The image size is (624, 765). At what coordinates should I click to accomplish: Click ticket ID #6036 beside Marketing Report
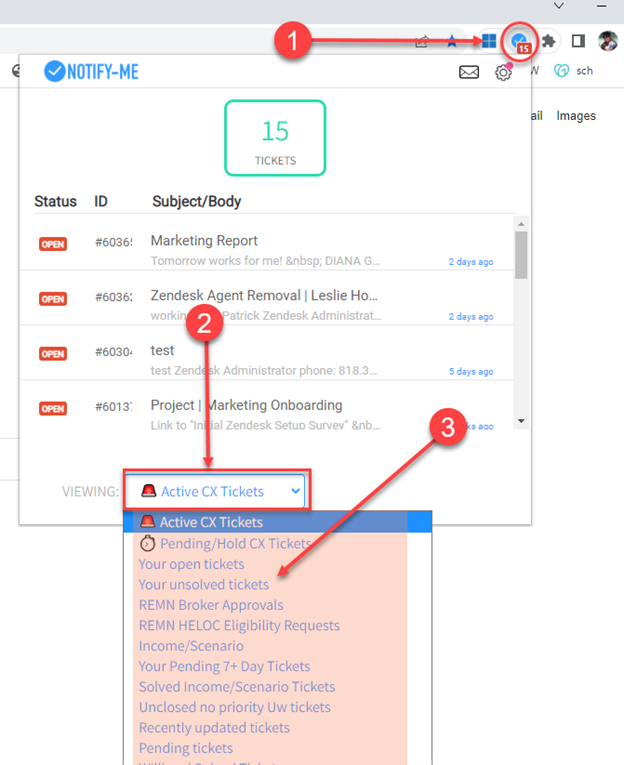click(x=114, y=242)
